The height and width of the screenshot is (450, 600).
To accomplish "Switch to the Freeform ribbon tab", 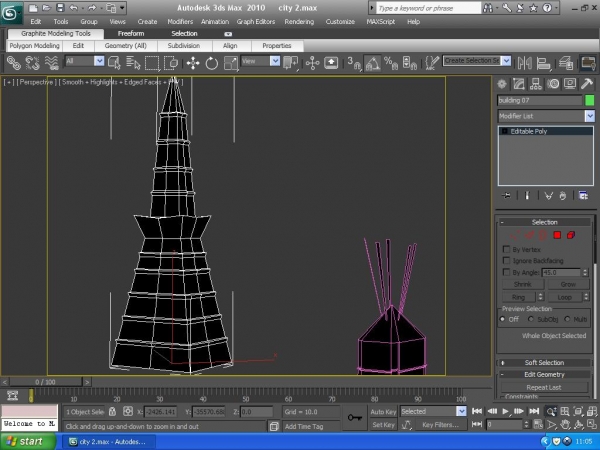I will [x=131, y=34].
